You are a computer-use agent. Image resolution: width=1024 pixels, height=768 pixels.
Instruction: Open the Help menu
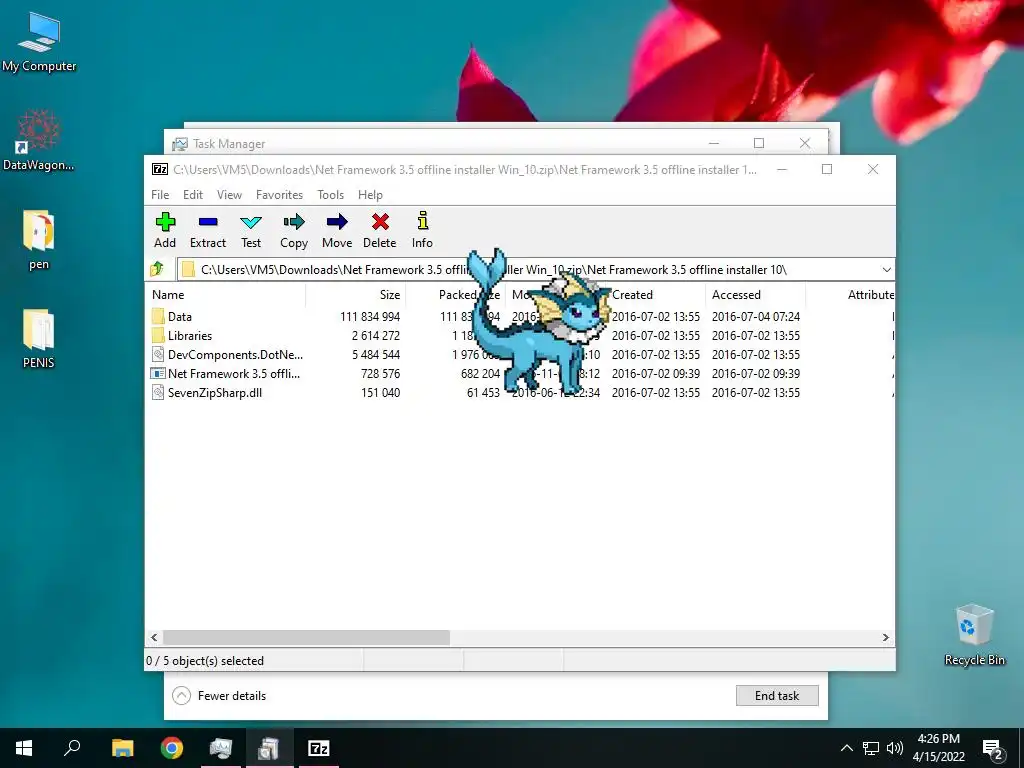pyautogui.click(x=370, y=195)
